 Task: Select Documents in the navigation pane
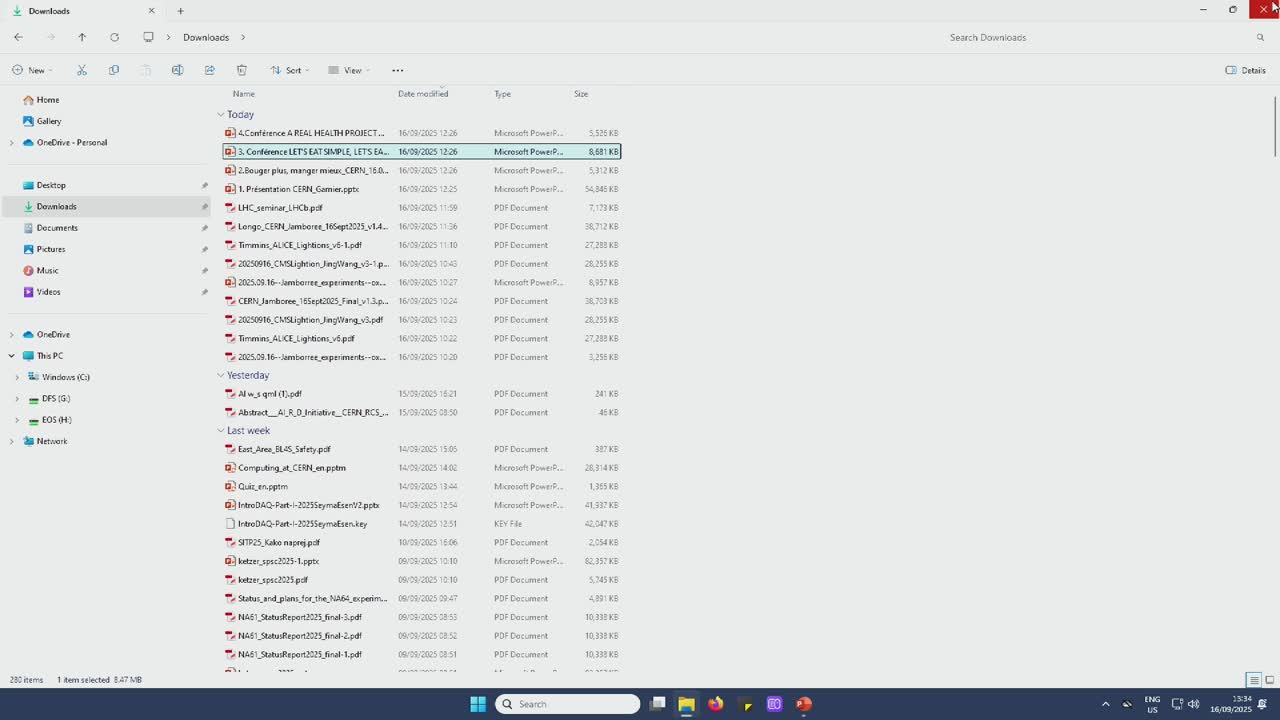(x=57, y=228)
